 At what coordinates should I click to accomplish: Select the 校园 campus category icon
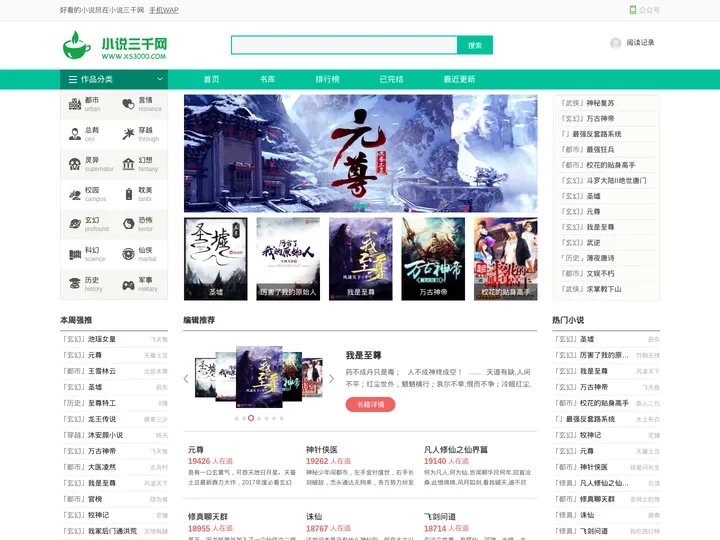[75, 194]
